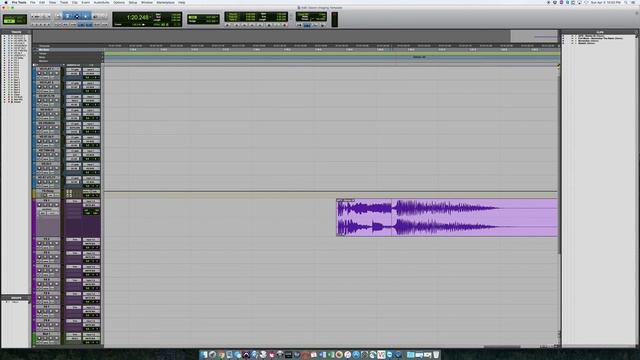
Task: Open the Apple menu
Action: (x=6, y=2)
